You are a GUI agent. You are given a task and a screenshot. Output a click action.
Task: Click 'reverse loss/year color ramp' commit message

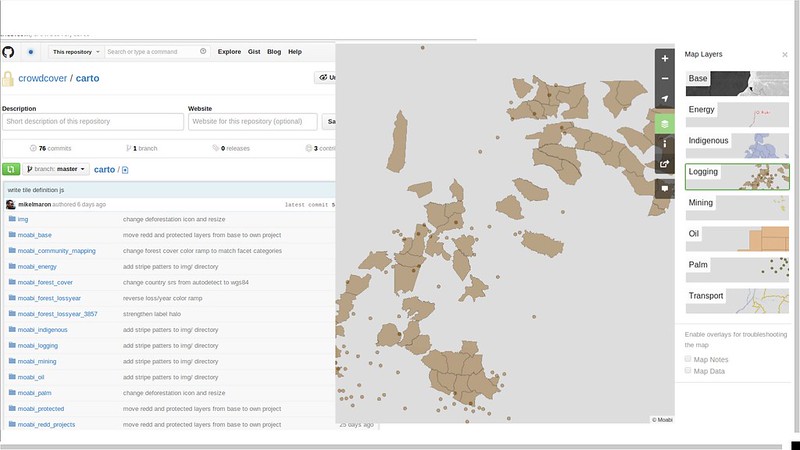point(162,298)
